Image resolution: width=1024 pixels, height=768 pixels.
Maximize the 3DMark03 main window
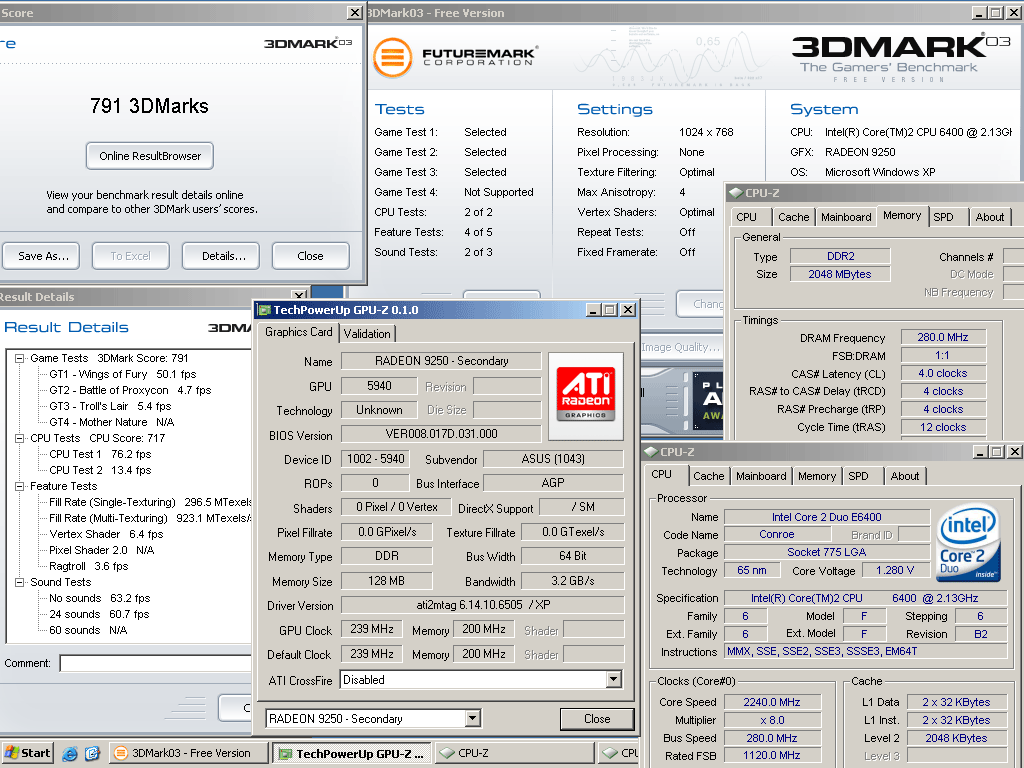pos(995,12)
